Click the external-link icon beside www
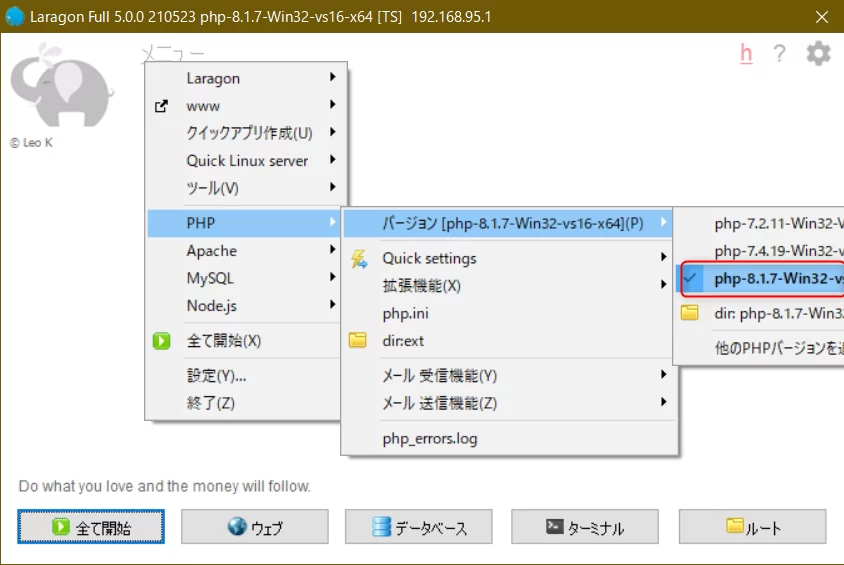This screenshot has width=844, height=565. [x=161, y=106]
